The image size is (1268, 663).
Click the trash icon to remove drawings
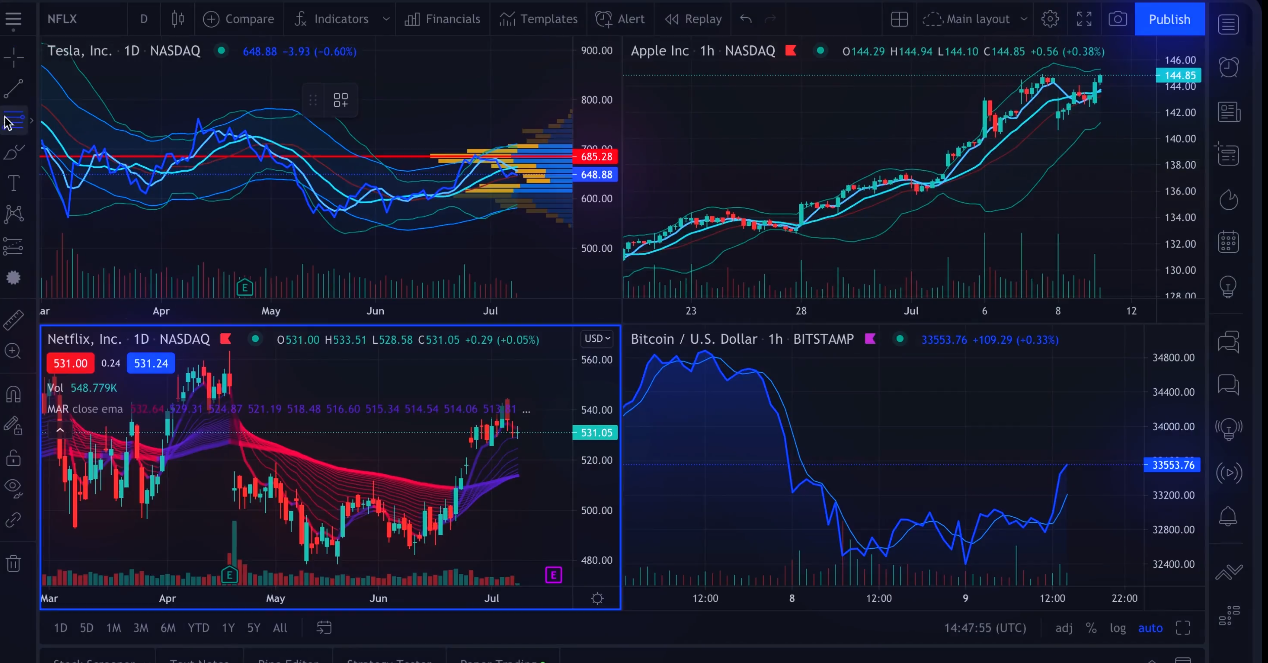pos(13,563)
